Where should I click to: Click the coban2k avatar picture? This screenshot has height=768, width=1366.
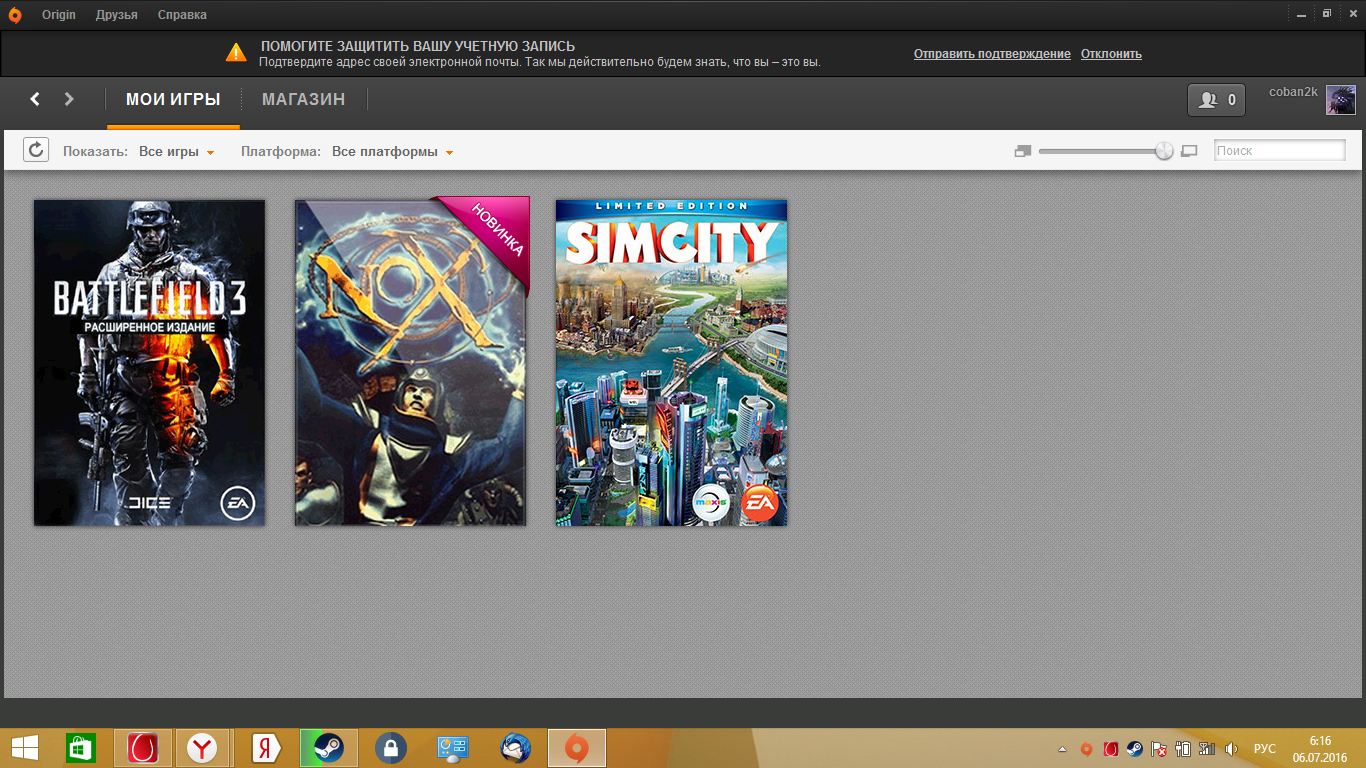pyautogui.click(x=1341, y=100)
